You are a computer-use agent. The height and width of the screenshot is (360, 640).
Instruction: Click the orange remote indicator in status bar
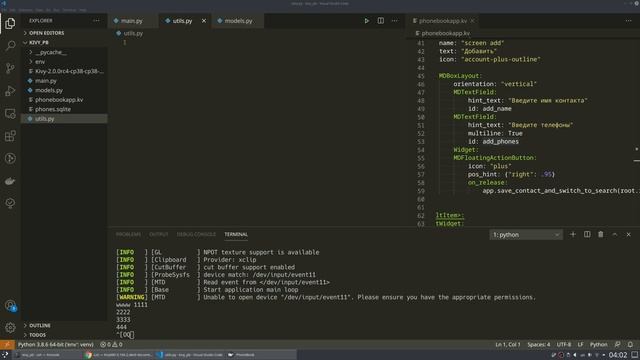7,344
